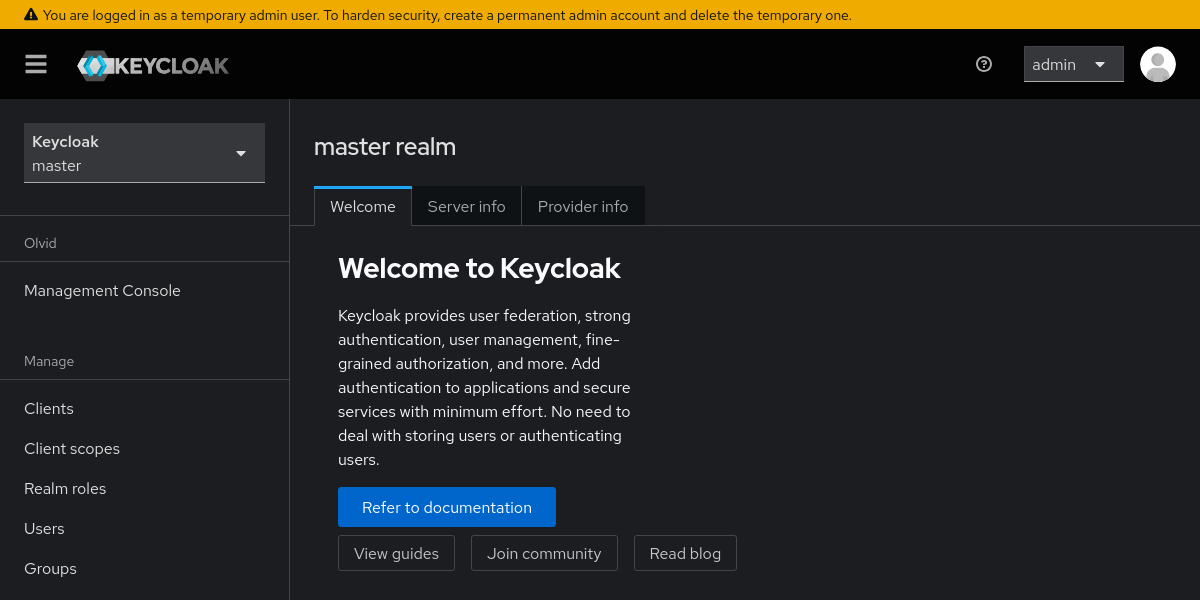Click the Join community button

(544, 553)
